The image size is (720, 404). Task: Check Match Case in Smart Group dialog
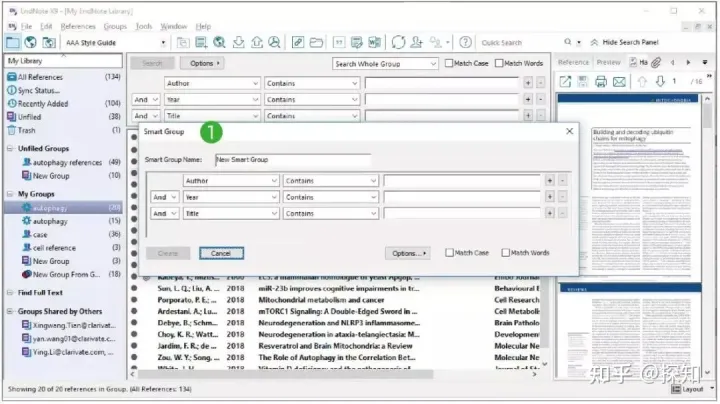click(x=450, y=252)
